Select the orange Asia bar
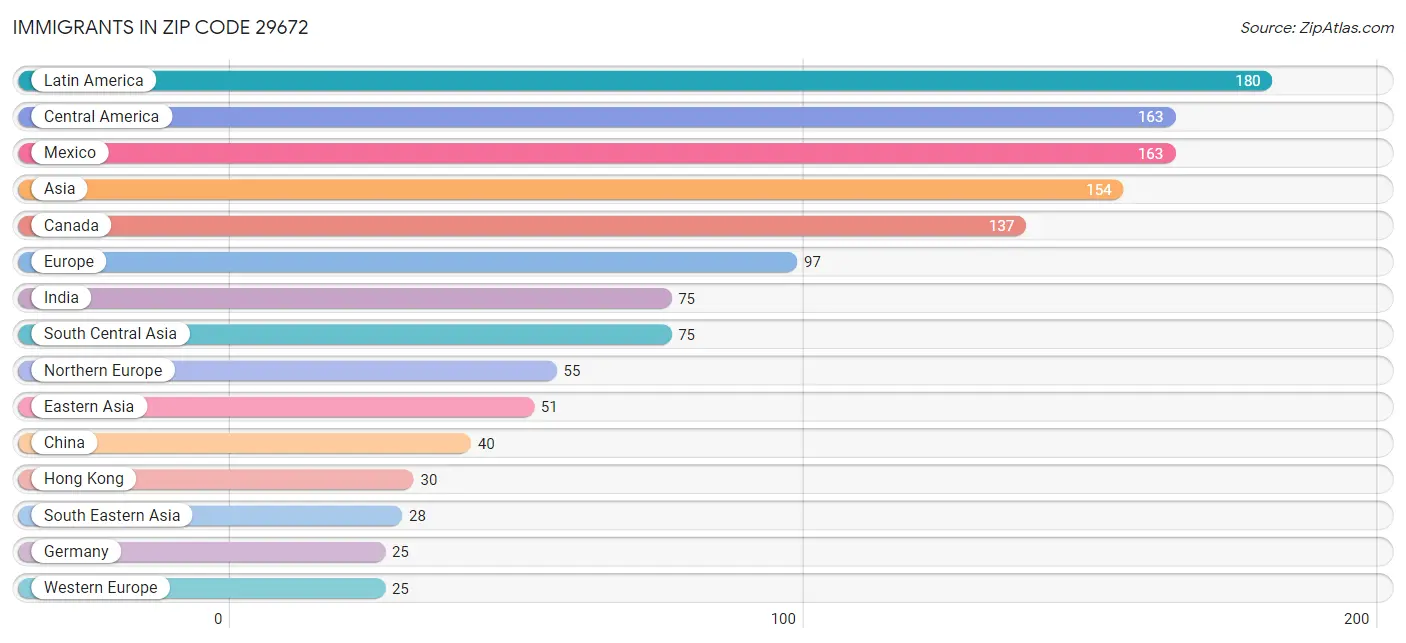Viewport: 1406px width, 643px height. 571,189
